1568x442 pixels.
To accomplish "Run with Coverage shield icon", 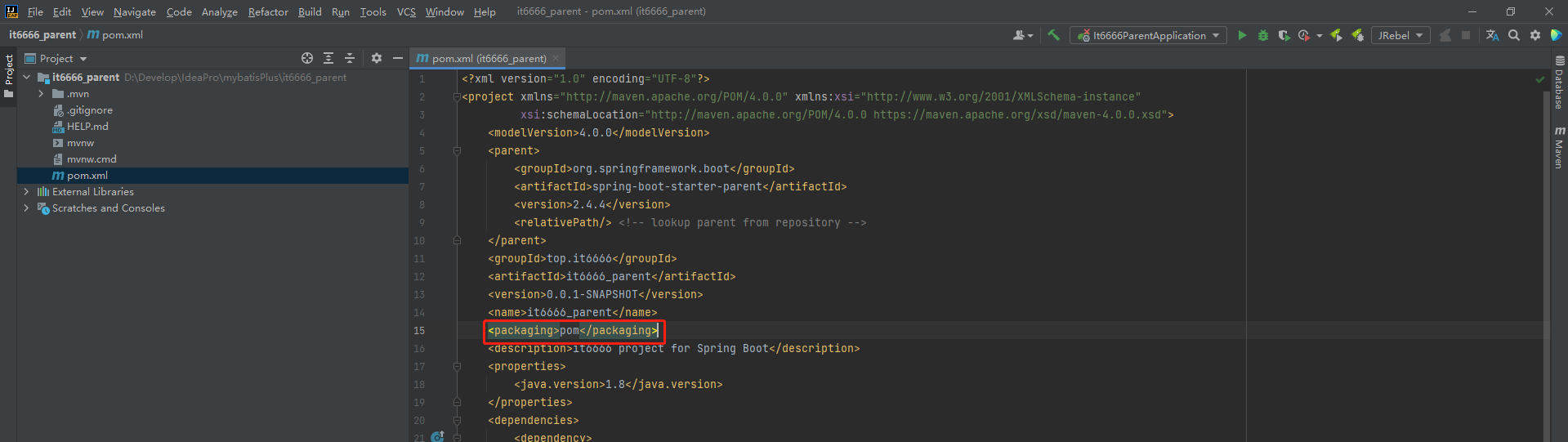I will (x=1284, y=35).
